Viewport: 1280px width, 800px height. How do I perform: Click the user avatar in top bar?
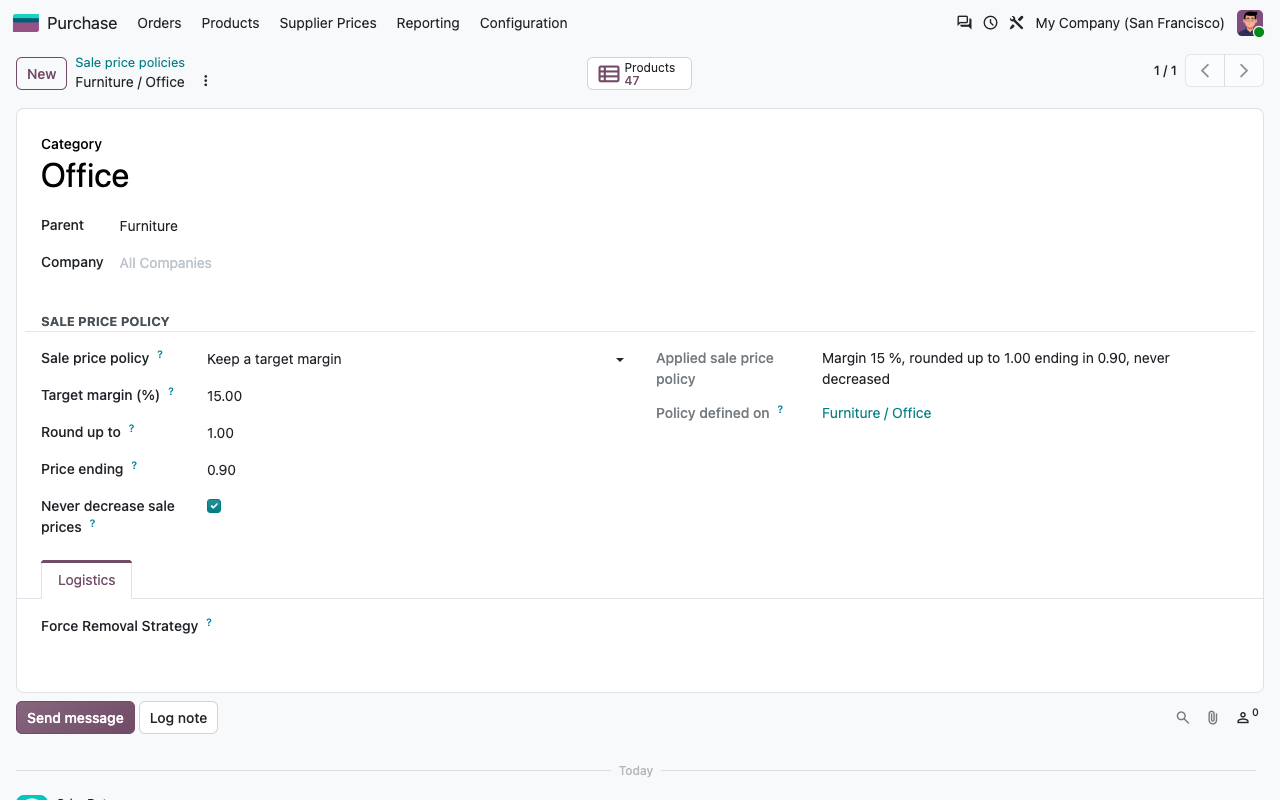click(x=1250, y=23)
